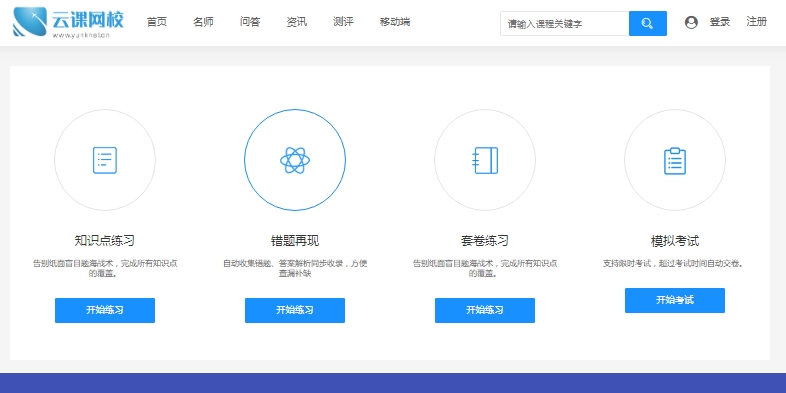786x393 pixels.
Task: Click the 错题再现 atom icon circle
Action: click(x=295, y=160)
